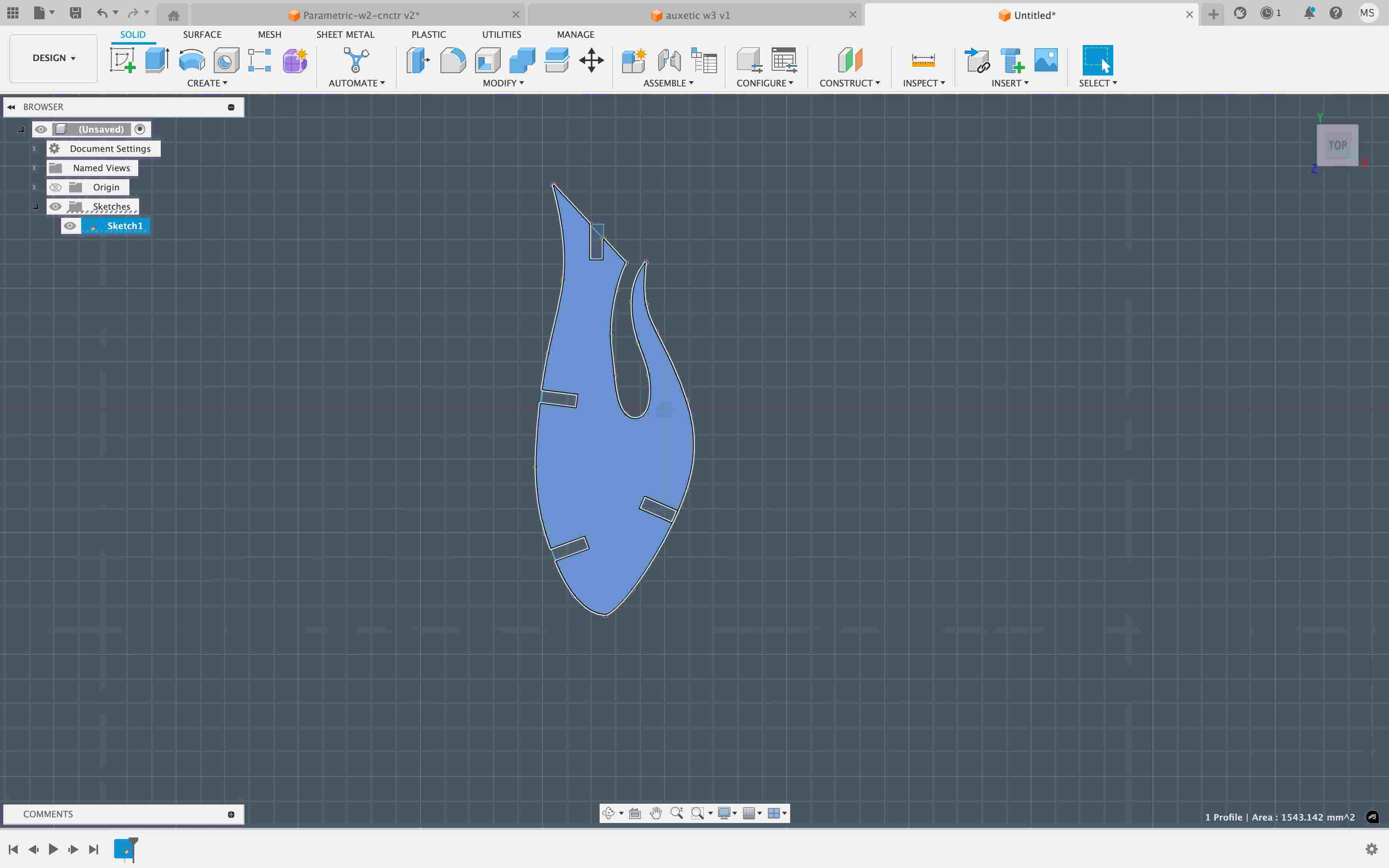This screenshot has height=868, width=1389.
Task: Open the SELECT menu dropdown
Action: coord(1098,83)
